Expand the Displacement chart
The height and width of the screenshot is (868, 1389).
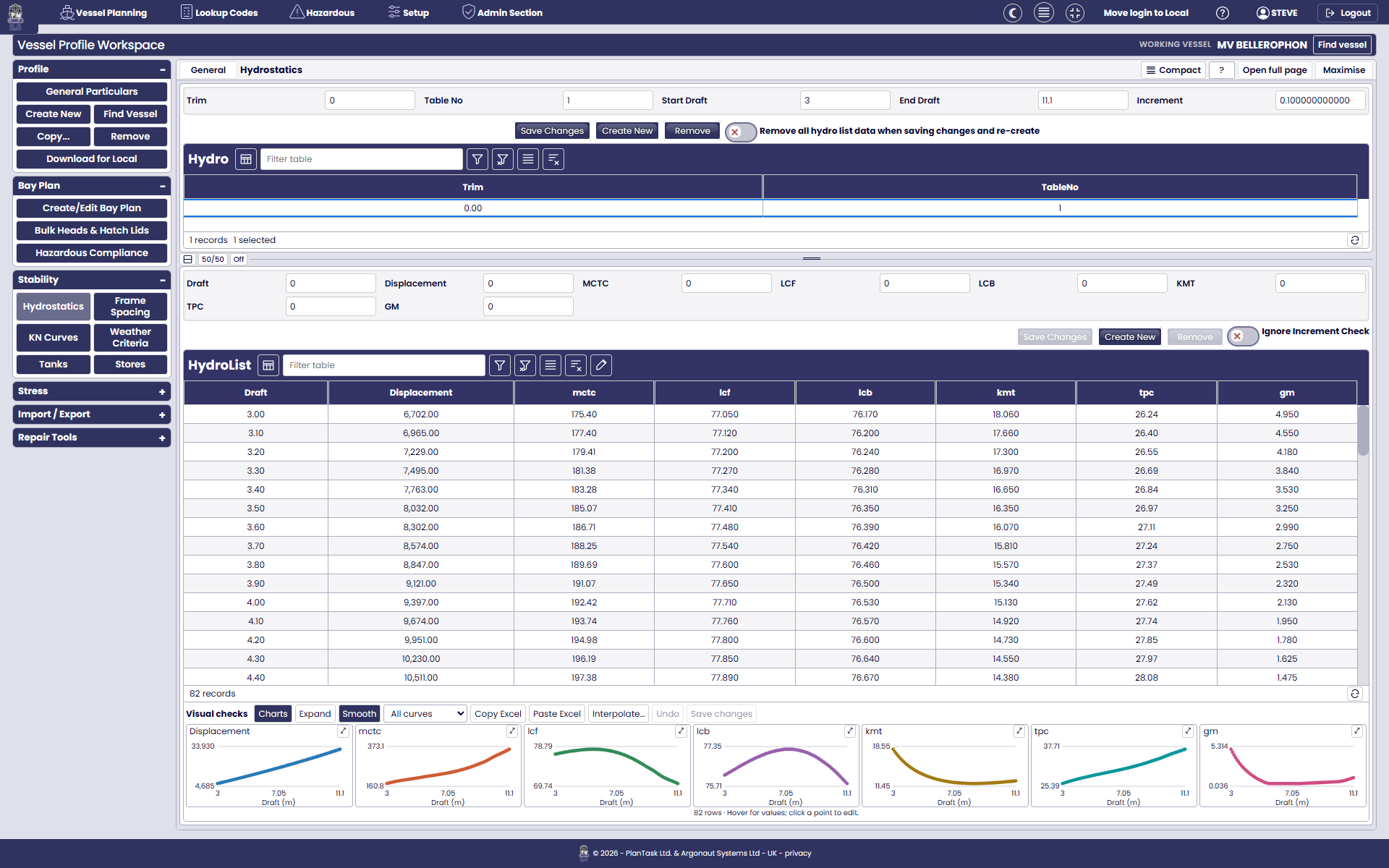point(343,731)
